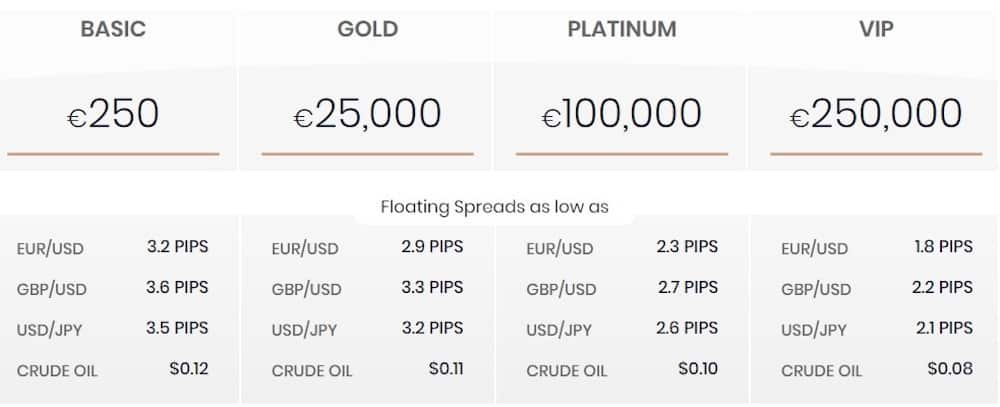Click CRUDE OIL in the VIP column
The image size is (1000, 407).
[x=821, y=371]
